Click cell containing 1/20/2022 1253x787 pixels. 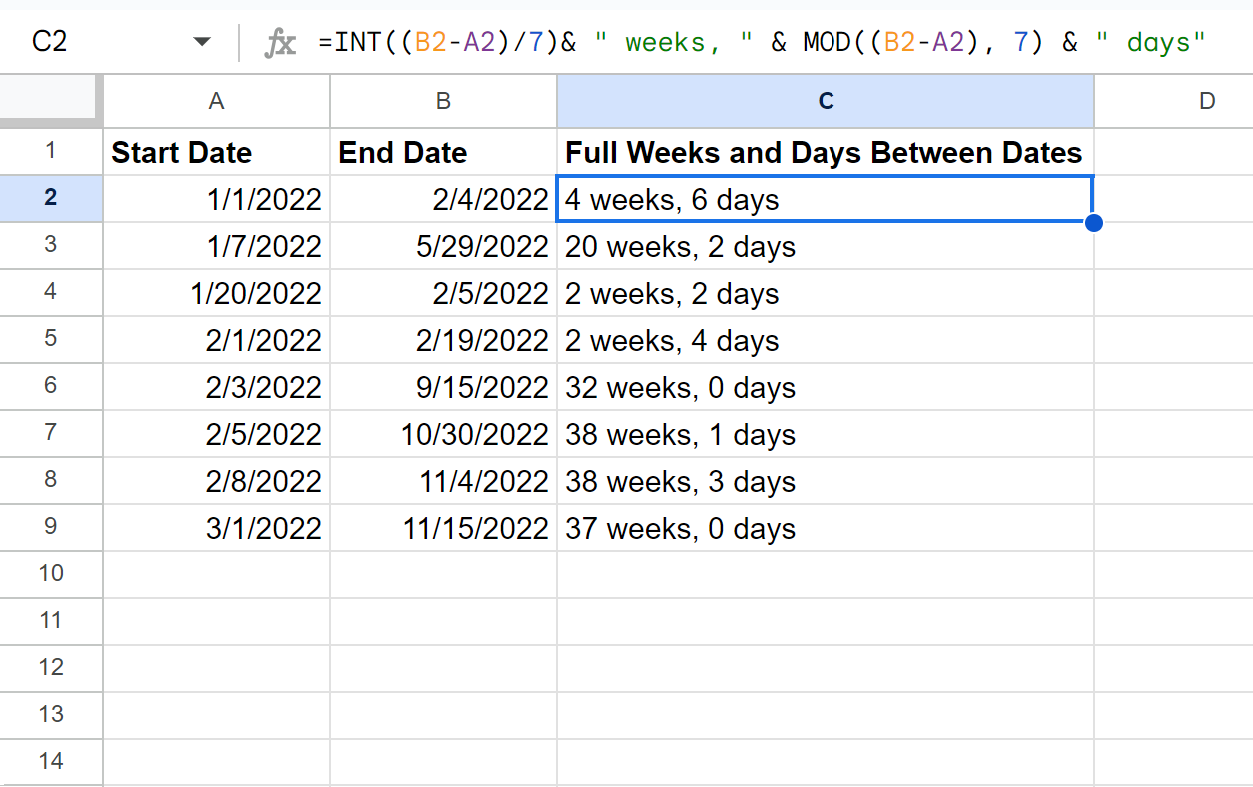click(x=216, y=293)
